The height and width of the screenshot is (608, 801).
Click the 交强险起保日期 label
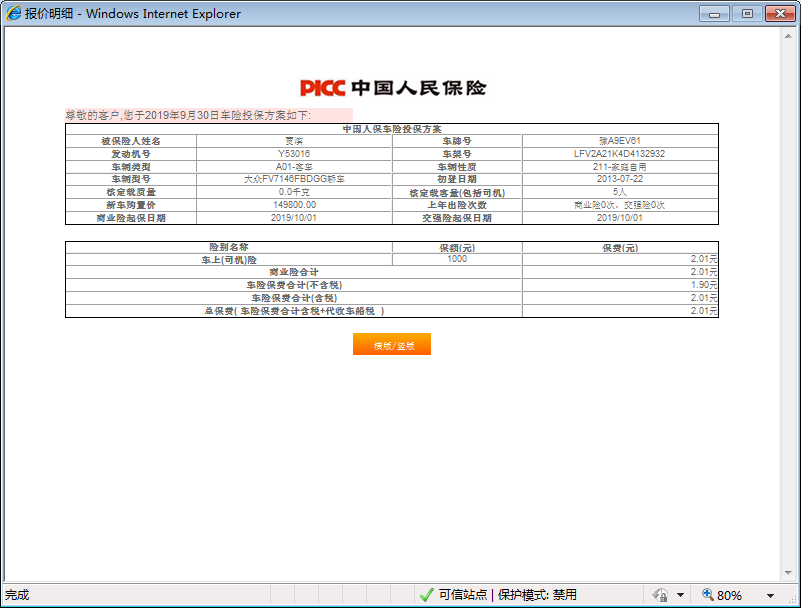tap(457, 218)
